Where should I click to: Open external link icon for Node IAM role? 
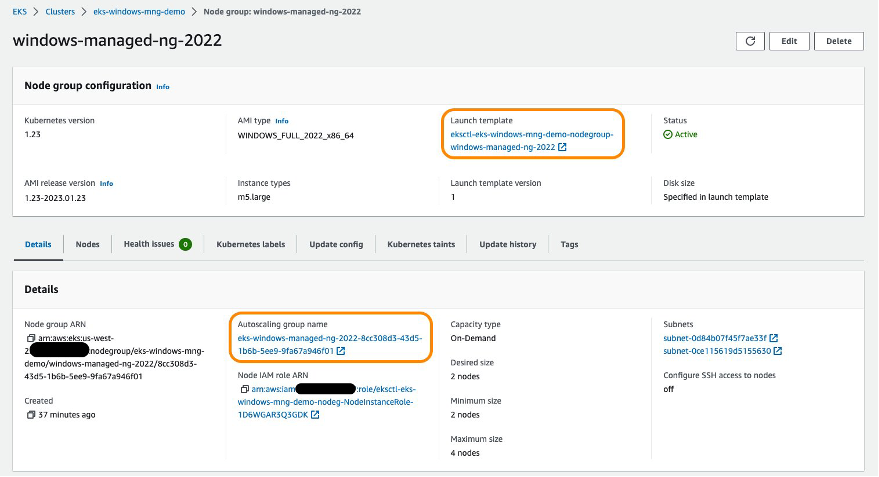315,415
